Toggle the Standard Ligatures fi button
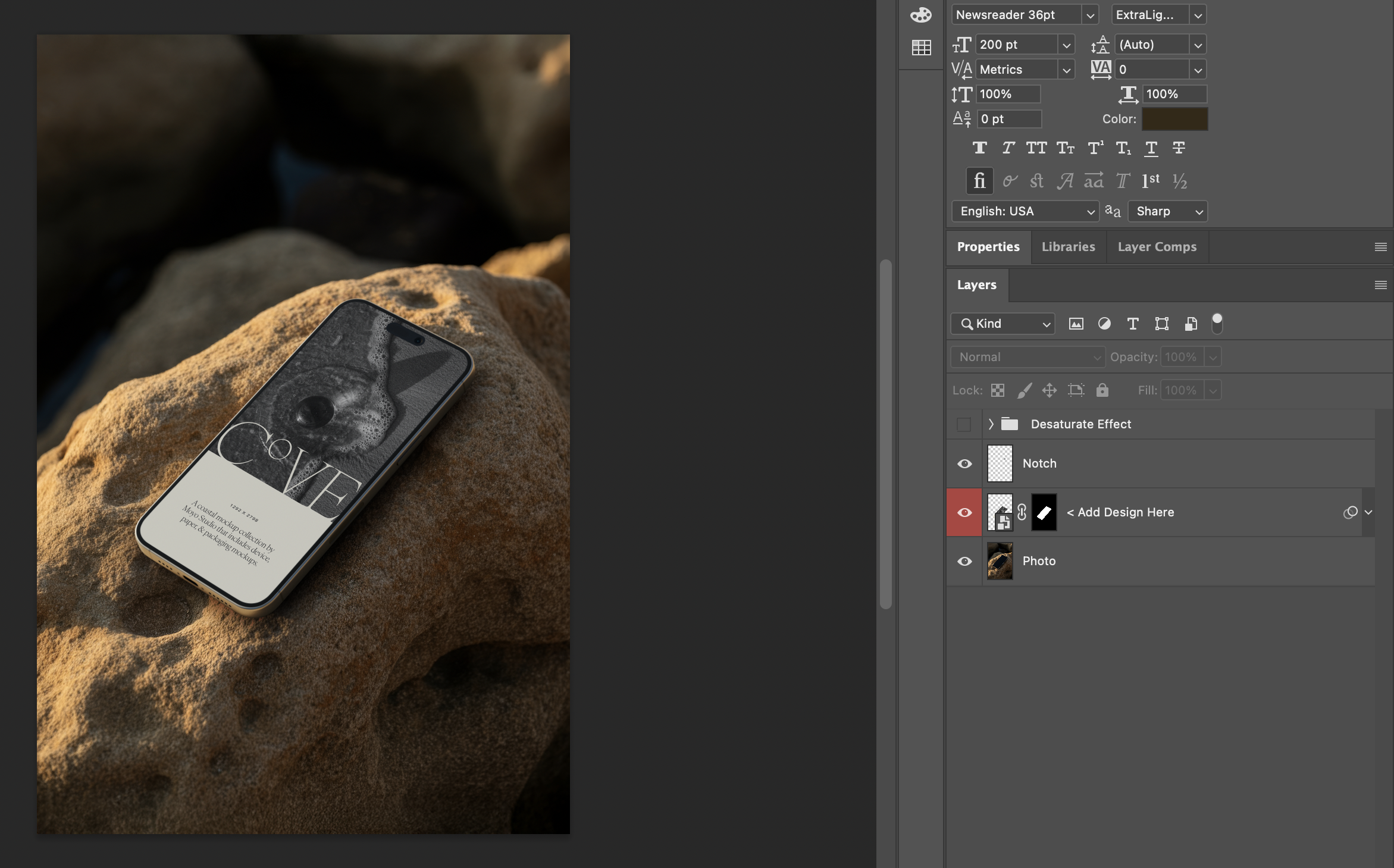Image resolution: width=1394 pixels, height=868 pixels. 979,181
